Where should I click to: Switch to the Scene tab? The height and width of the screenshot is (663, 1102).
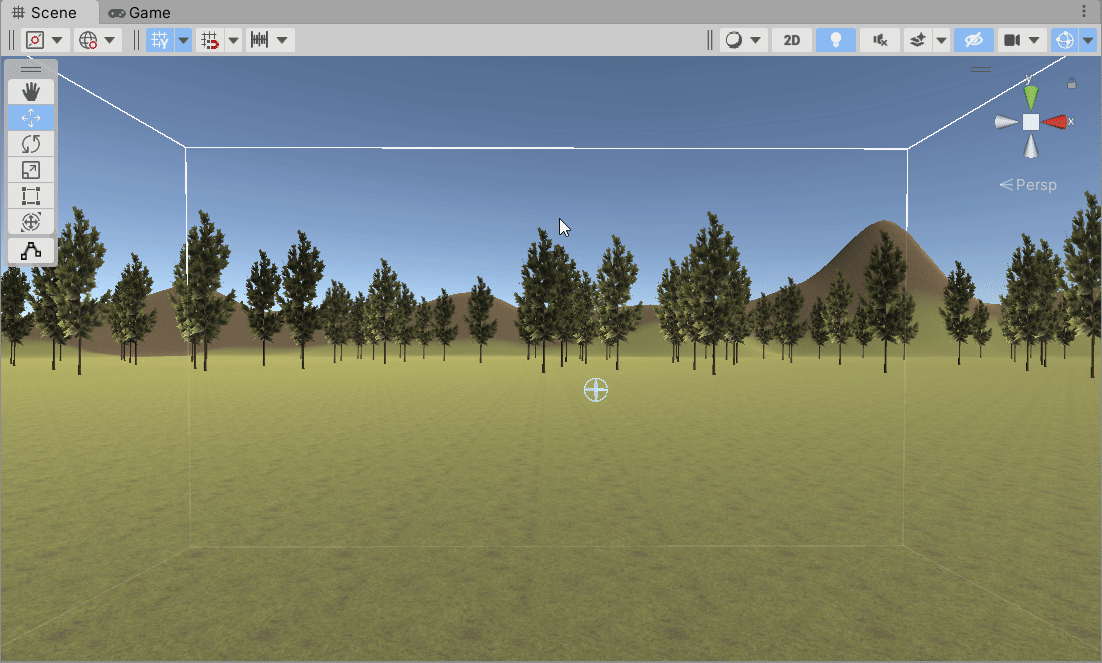[44, 13]
